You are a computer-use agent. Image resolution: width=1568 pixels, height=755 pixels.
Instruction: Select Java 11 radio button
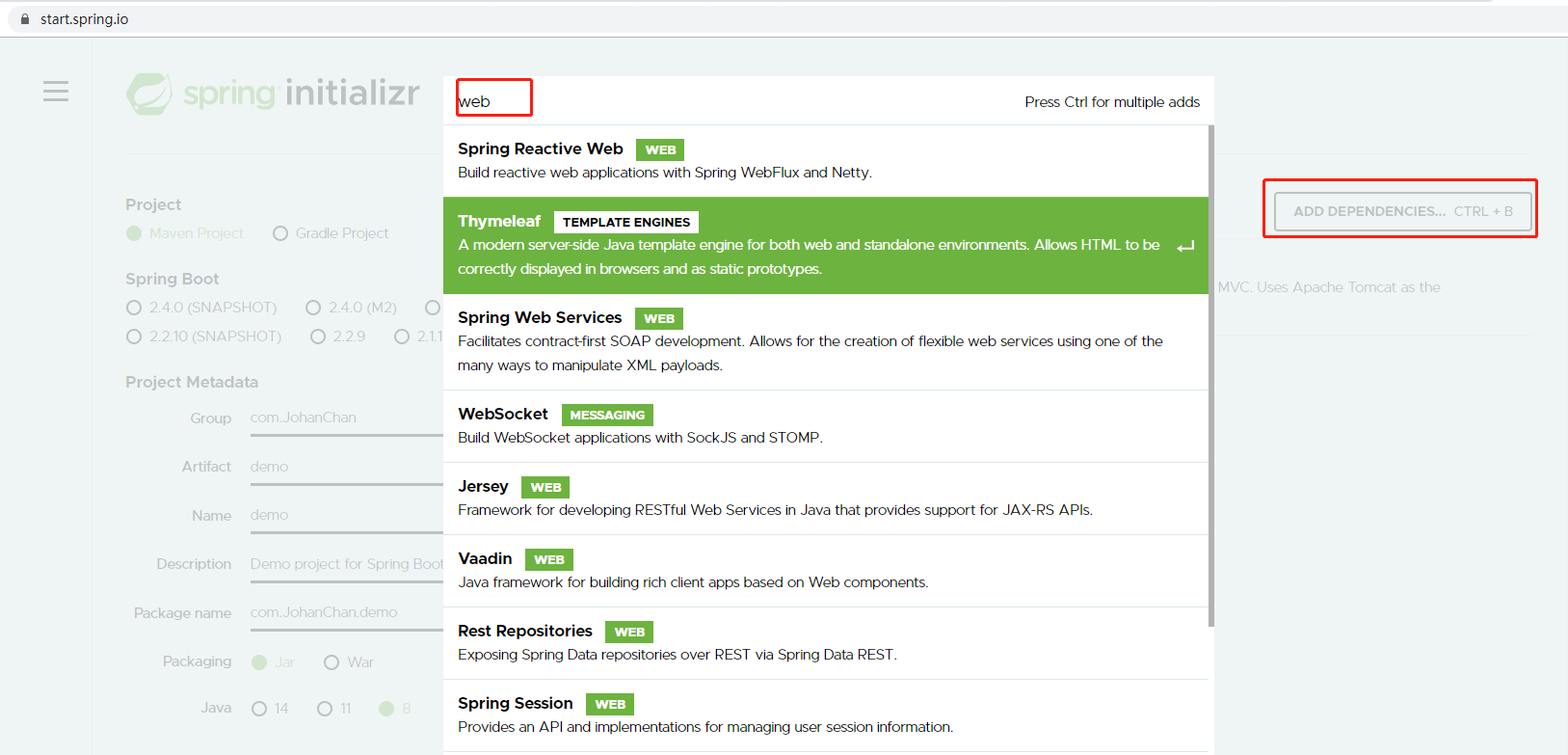[325, 709]
